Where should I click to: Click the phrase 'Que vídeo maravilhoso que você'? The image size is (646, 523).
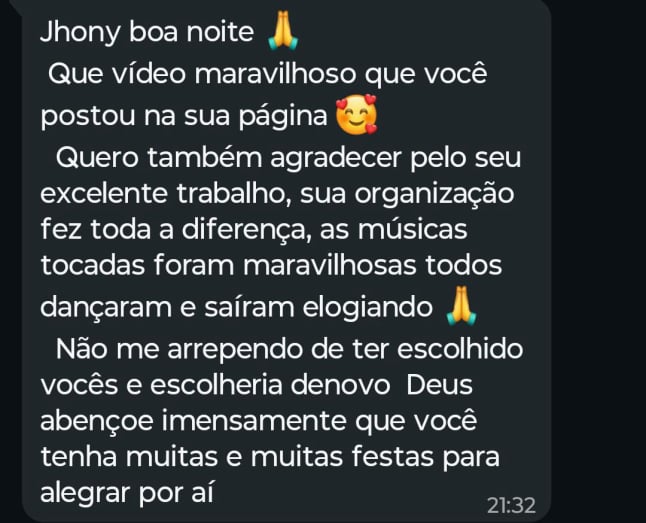268,75
